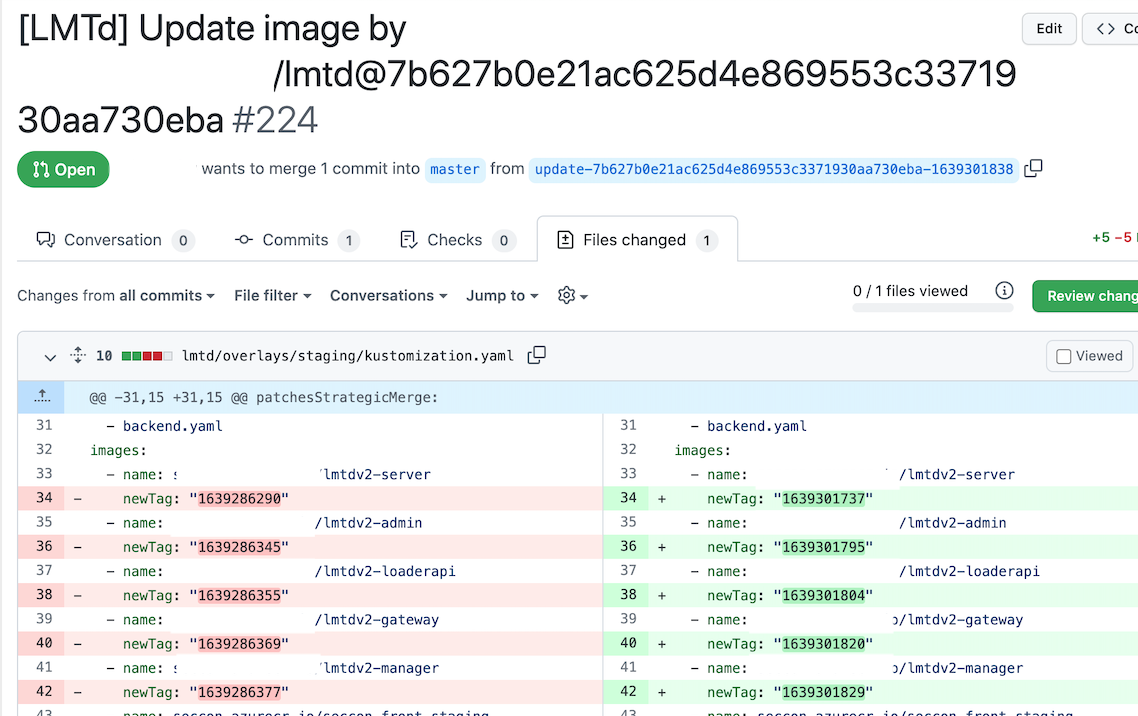Open diff settings gear menu
This screenshot has width=1138, height=716.
[x=573, y=296]
